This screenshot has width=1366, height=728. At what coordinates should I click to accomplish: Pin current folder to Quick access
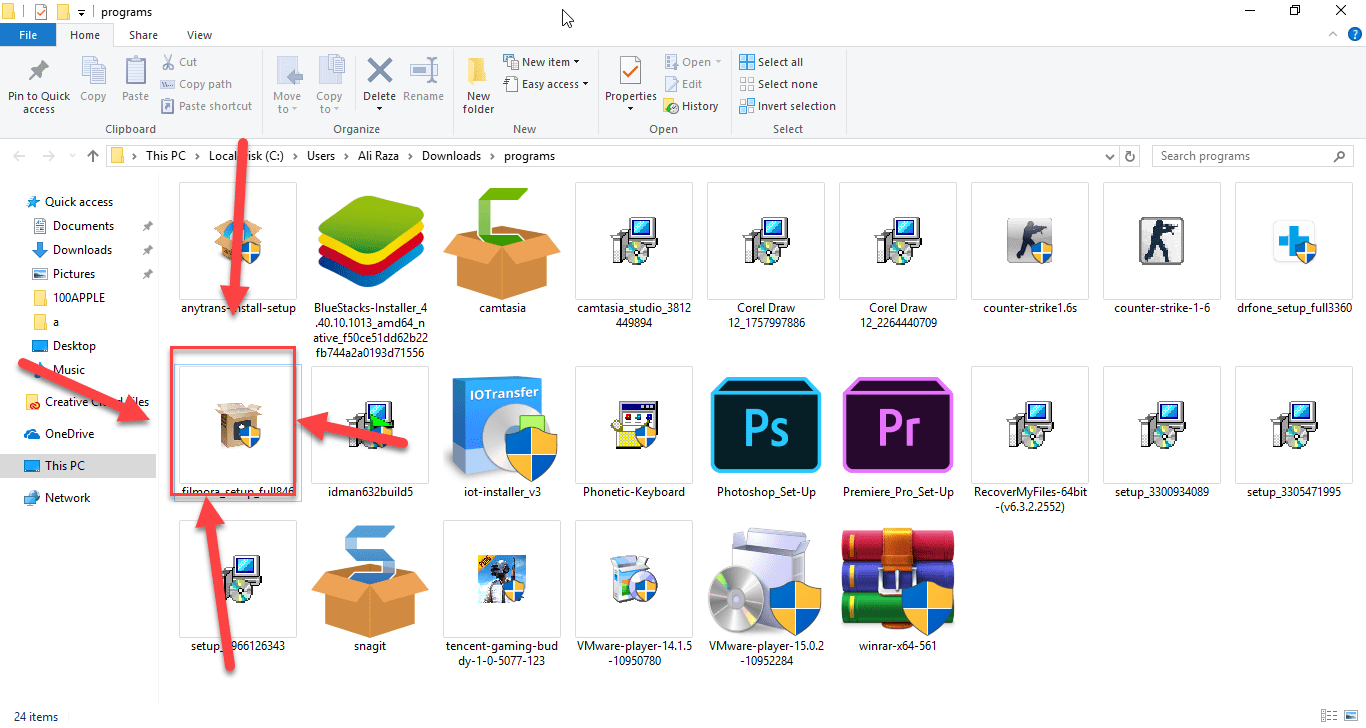[38, 86]
